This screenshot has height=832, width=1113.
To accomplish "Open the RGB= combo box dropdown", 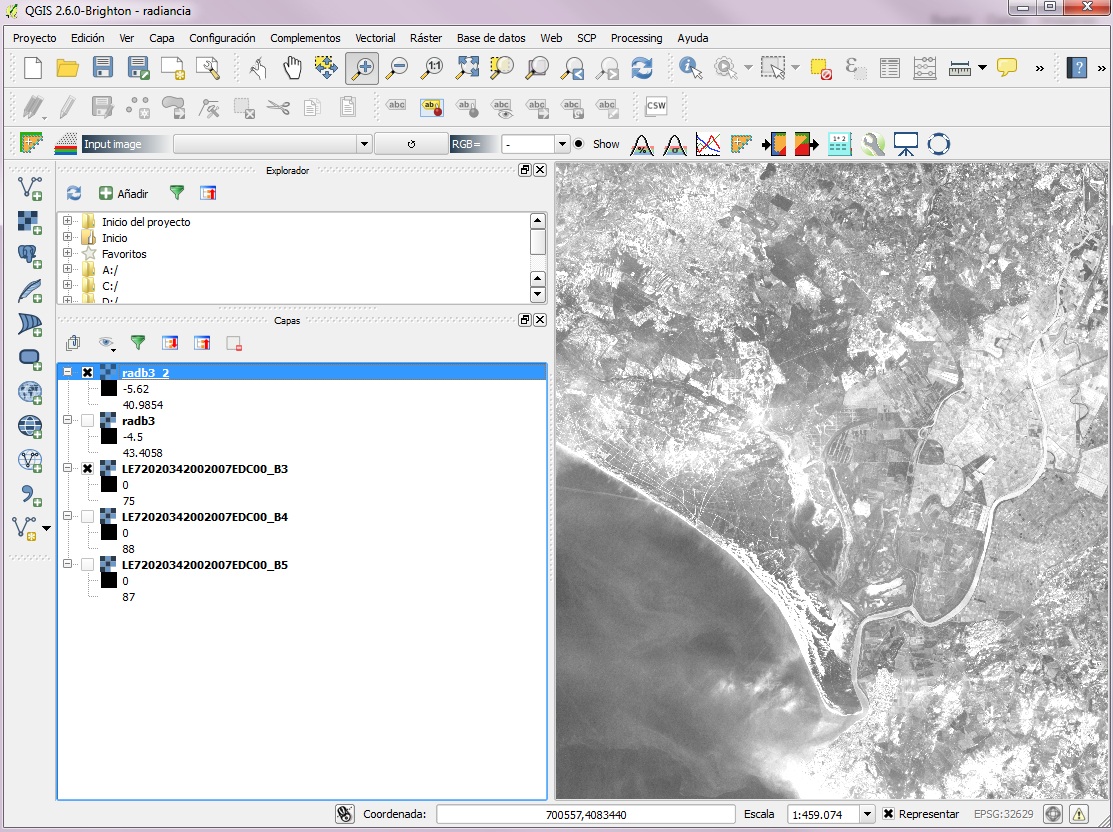I will pyautogui.click(x=562, y=144).
